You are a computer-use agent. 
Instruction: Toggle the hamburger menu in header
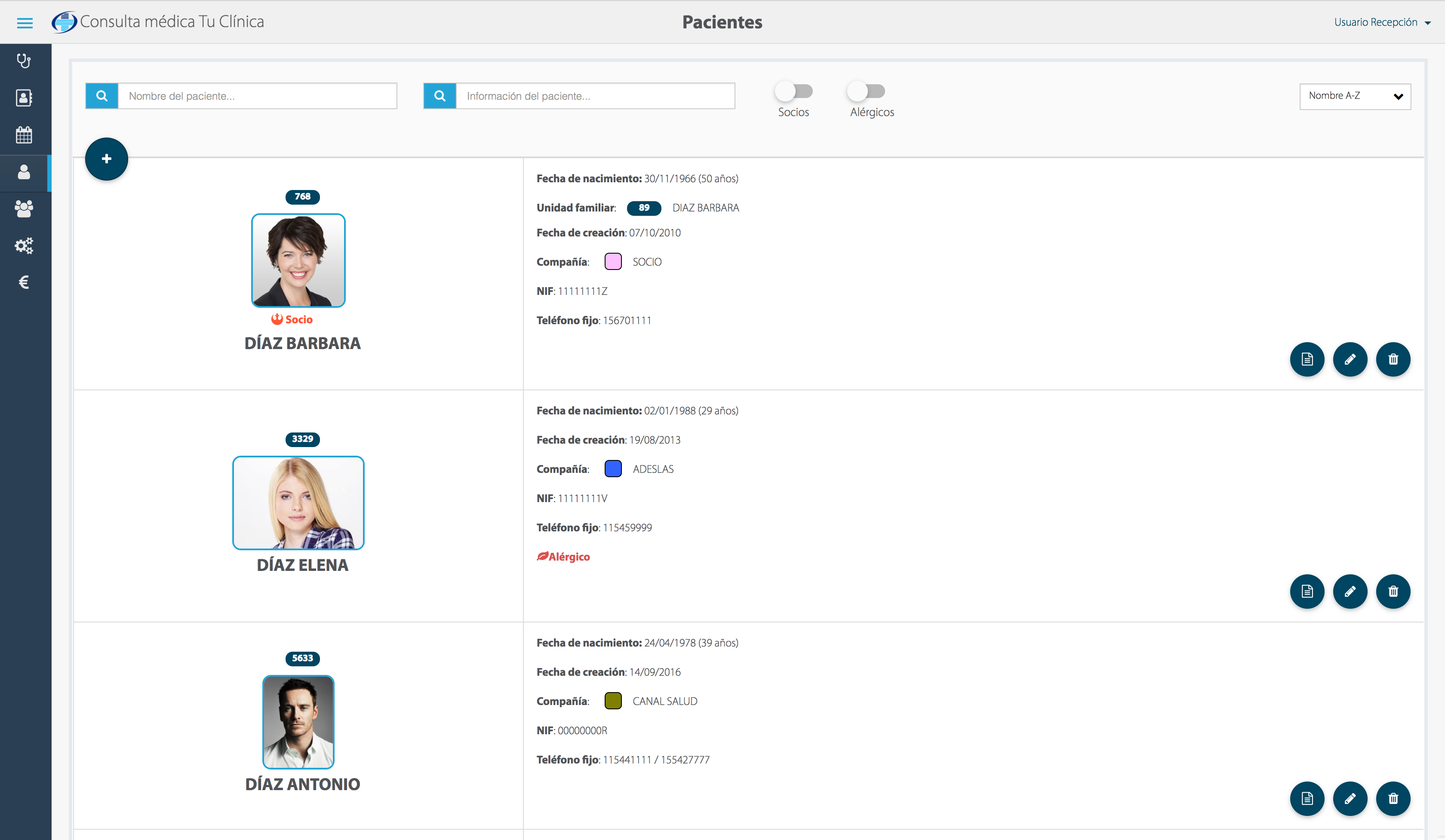(25, 23)
